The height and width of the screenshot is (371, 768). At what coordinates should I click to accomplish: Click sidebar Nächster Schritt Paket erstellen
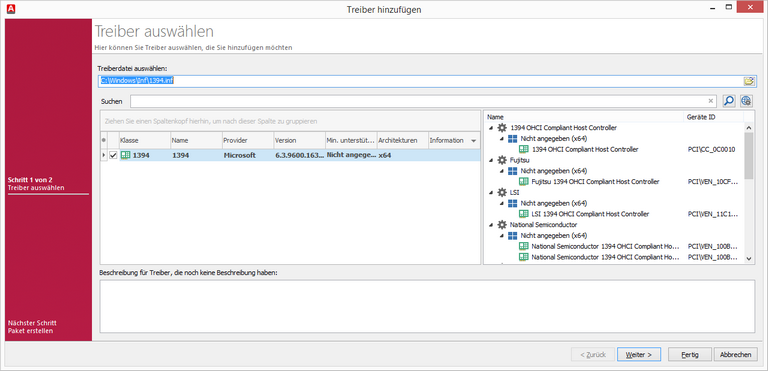(32, 327)
